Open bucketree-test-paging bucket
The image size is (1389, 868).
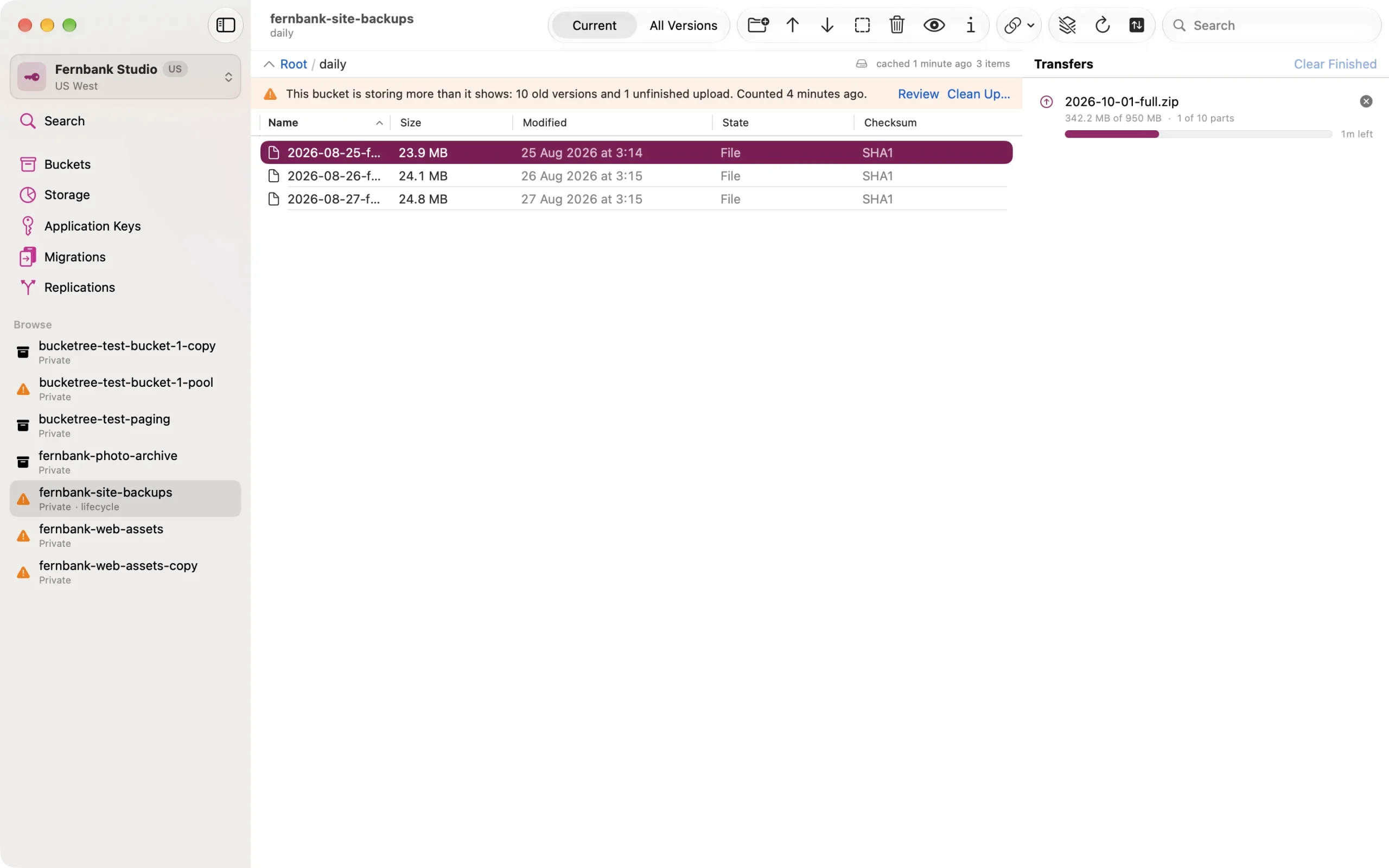[125, 426]
